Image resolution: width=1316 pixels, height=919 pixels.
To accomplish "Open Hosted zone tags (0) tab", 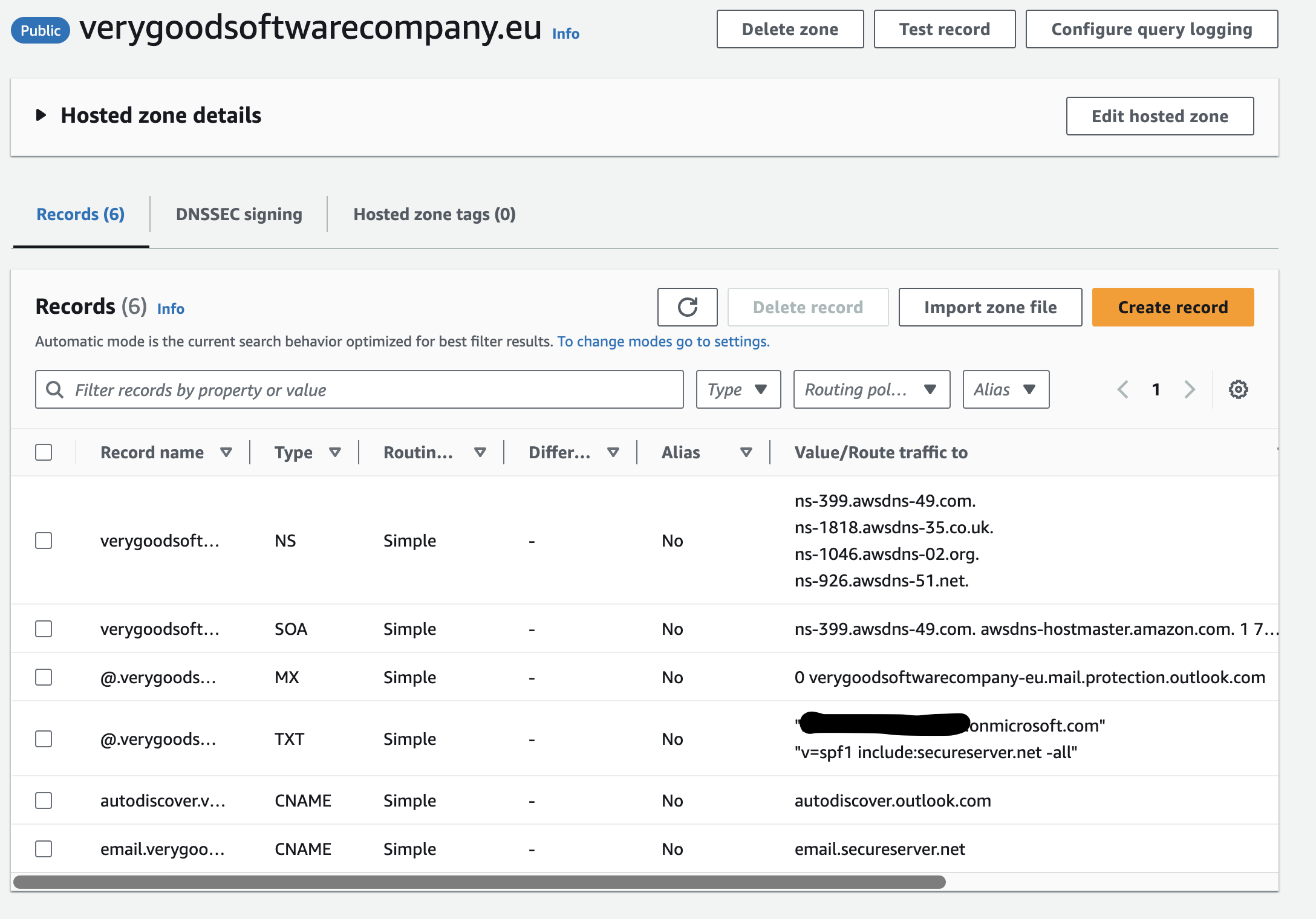I will [x=434, y=214].
